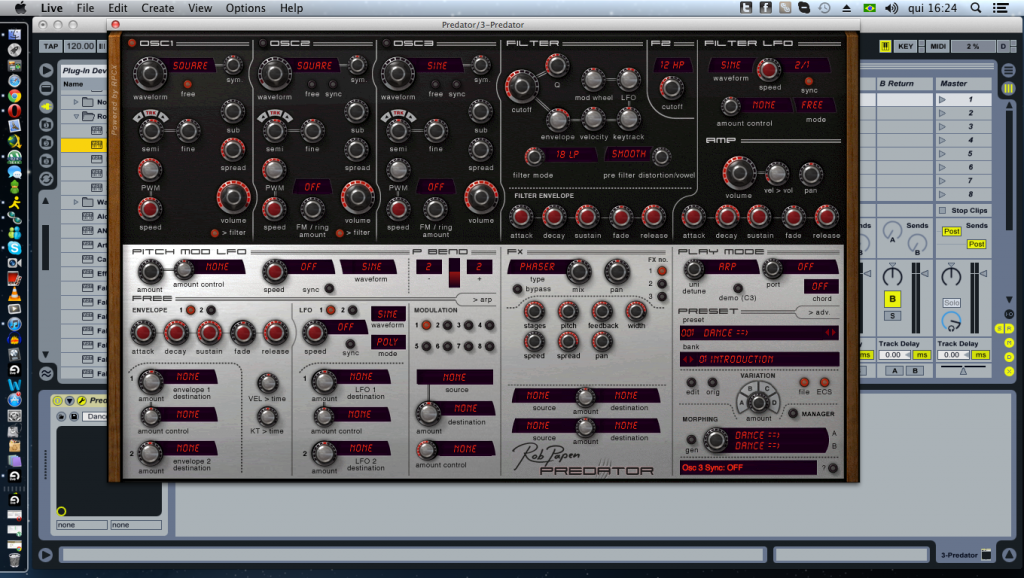Screen dimensions: 1024x578
Task: Enable OSC2 sync LED
Action: pos(333,85)
